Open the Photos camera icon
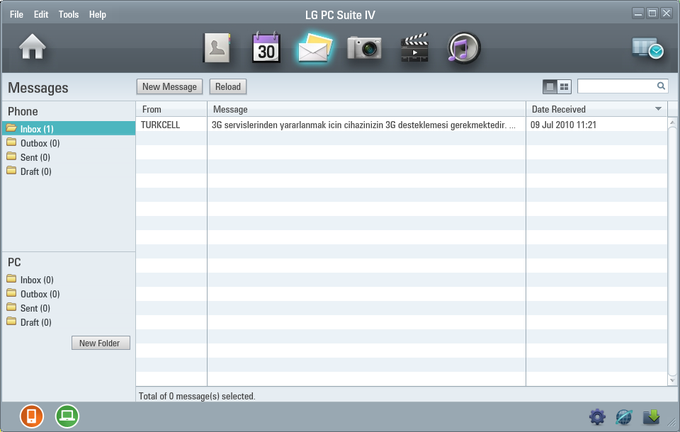Viewport: 680px width, 432px height. pos(364,48)
